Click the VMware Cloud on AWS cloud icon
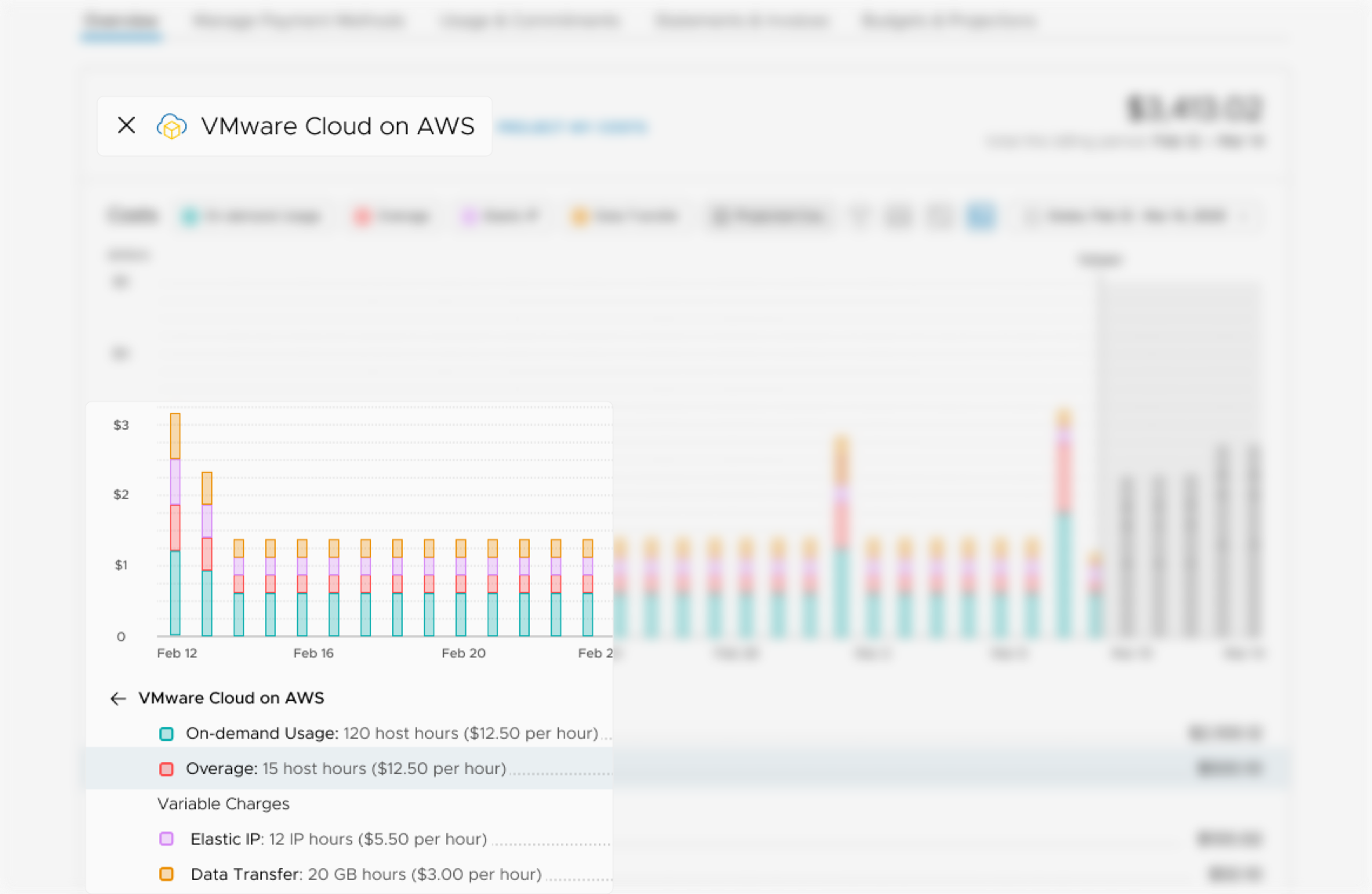 [172, 126]
